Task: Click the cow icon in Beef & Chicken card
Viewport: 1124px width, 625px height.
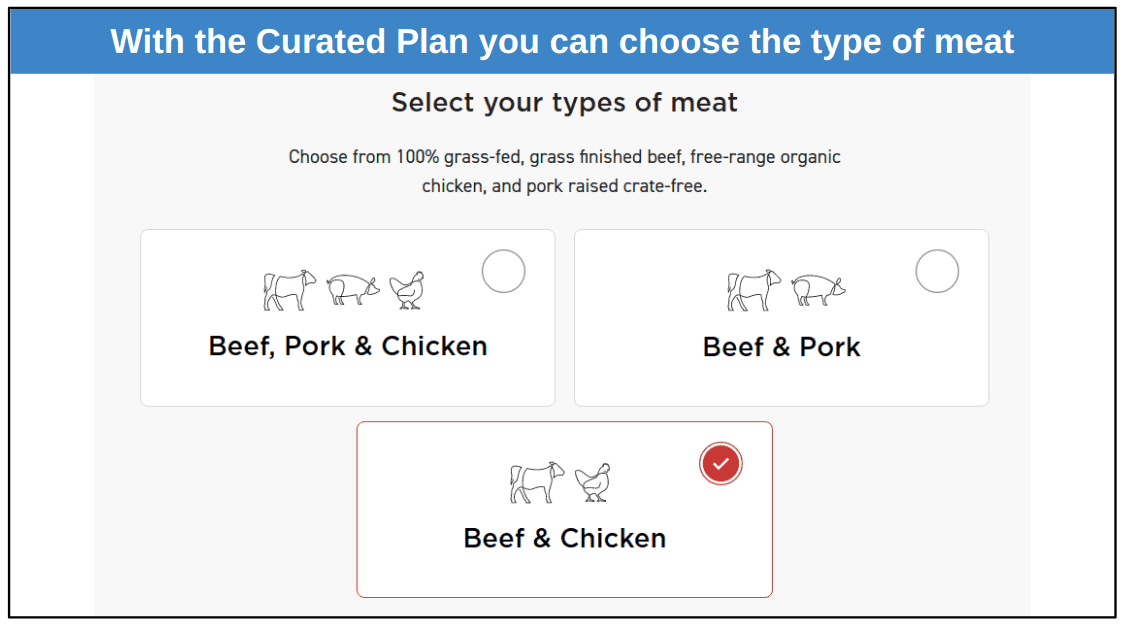Action: click(537, 482)
